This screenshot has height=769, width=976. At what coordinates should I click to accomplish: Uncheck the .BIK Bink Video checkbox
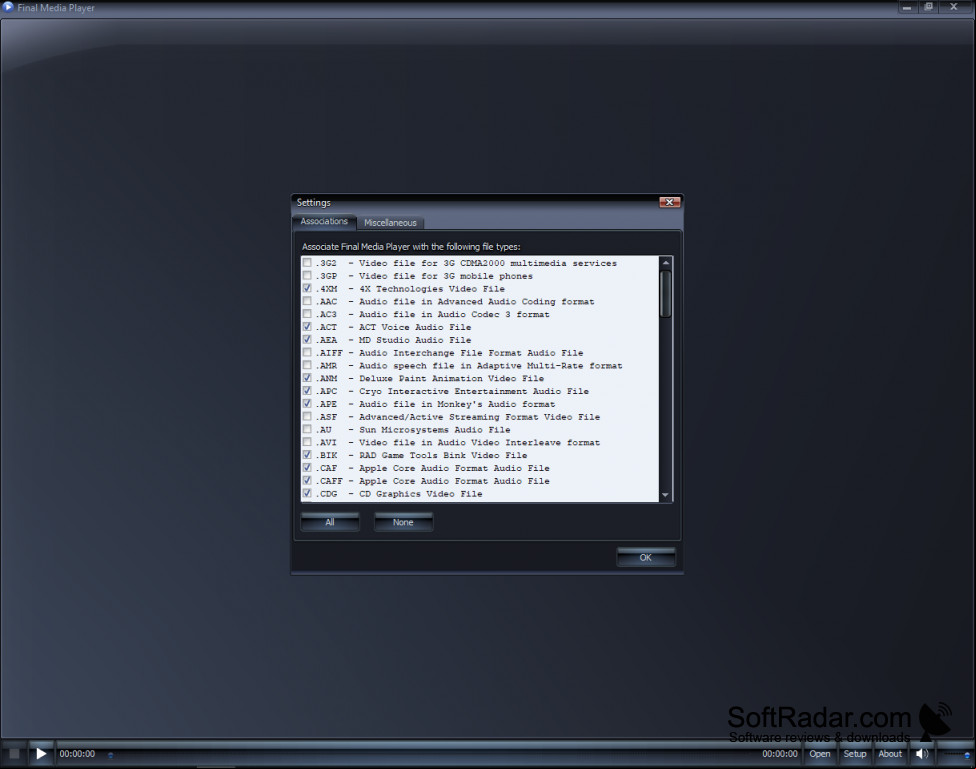307,455
